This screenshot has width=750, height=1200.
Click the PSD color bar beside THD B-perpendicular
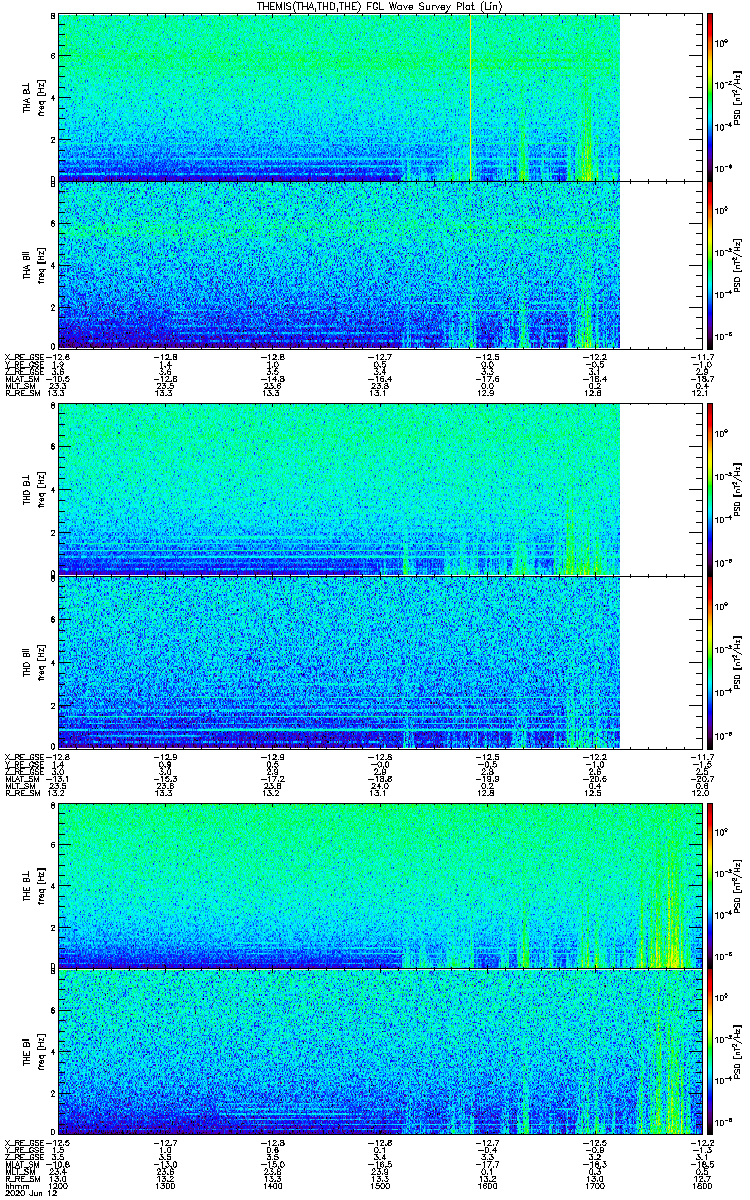[x=710, y=490]
